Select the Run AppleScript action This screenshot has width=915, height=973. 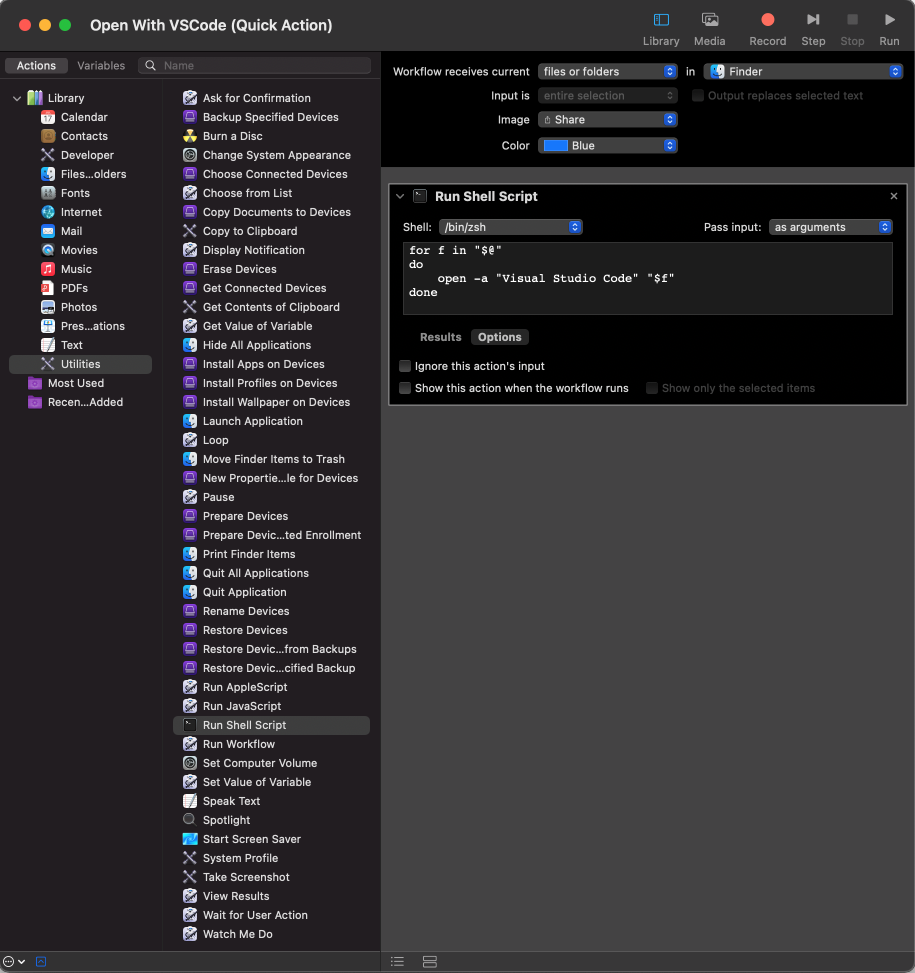244,687
